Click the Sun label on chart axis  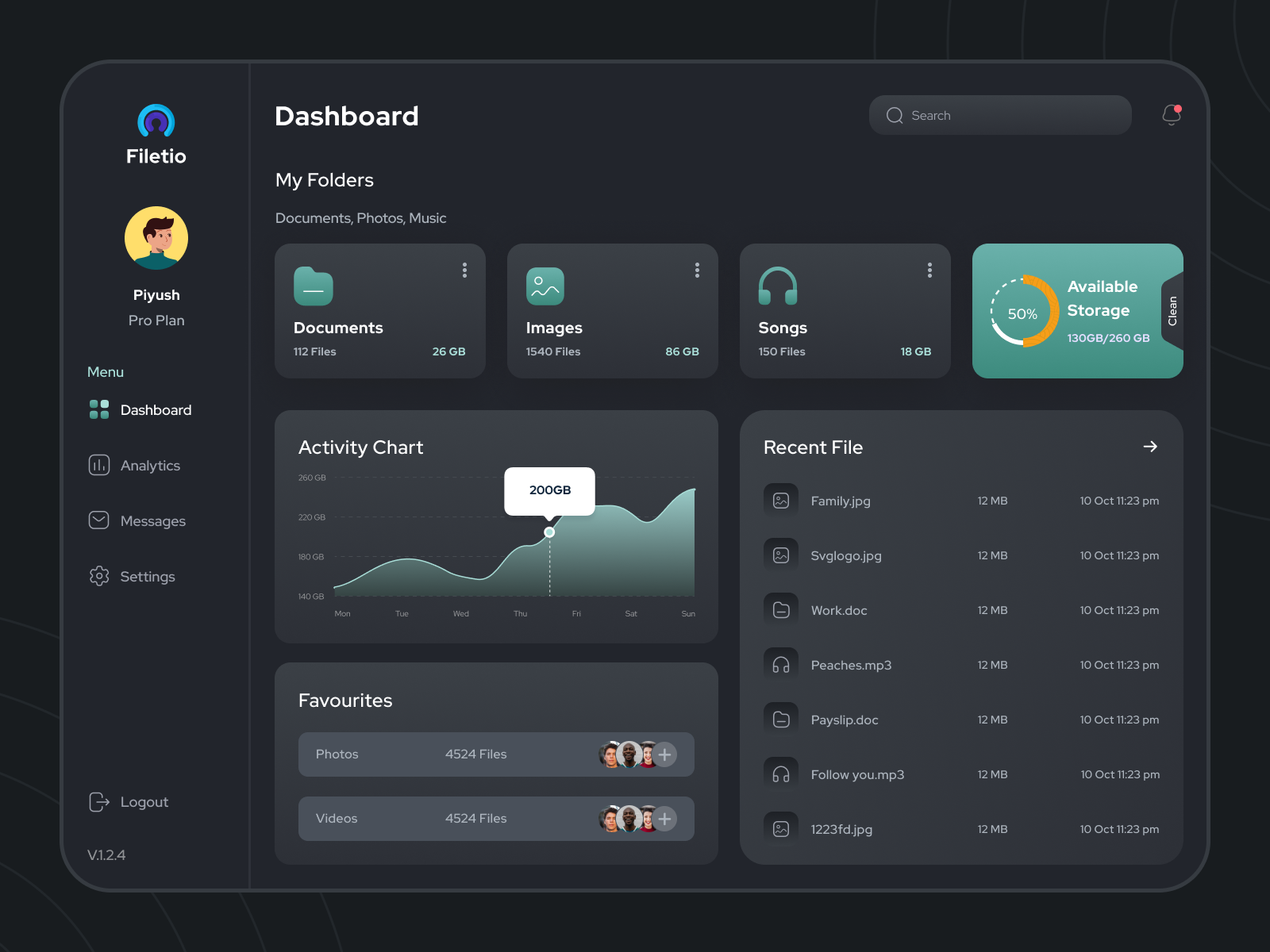[688, 614]
